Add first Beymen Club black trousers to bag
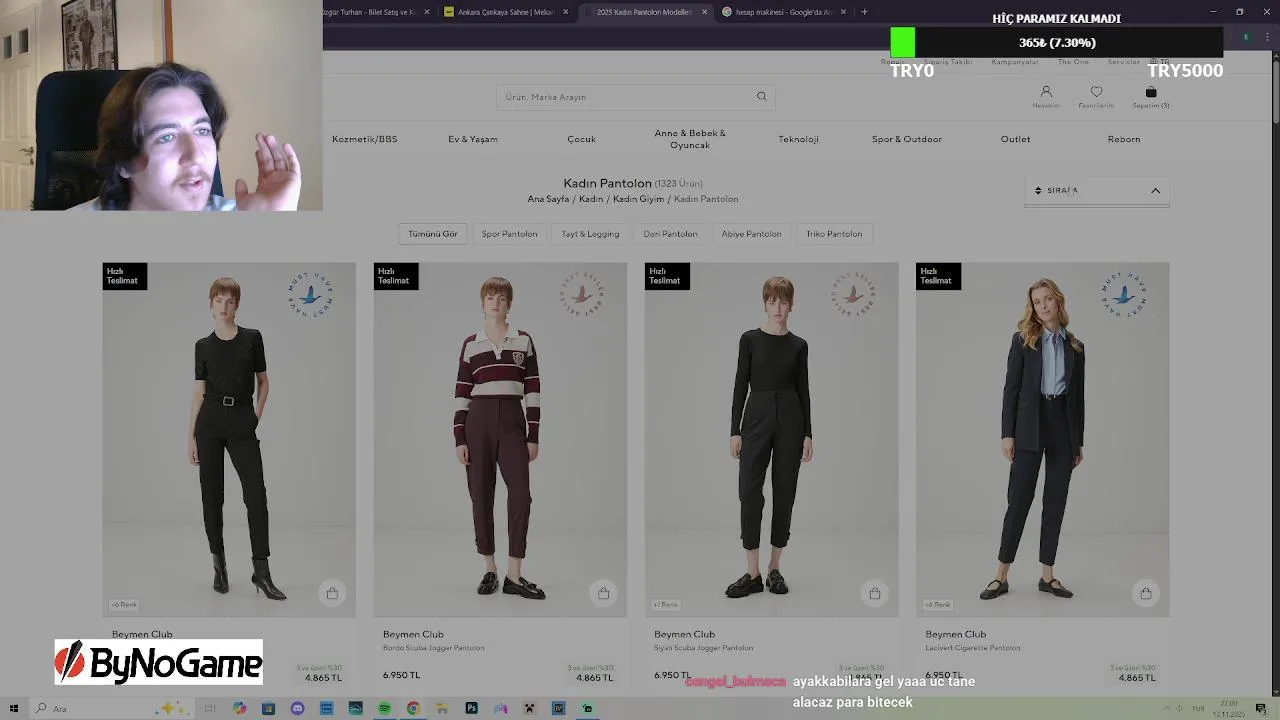 (332, 593)
